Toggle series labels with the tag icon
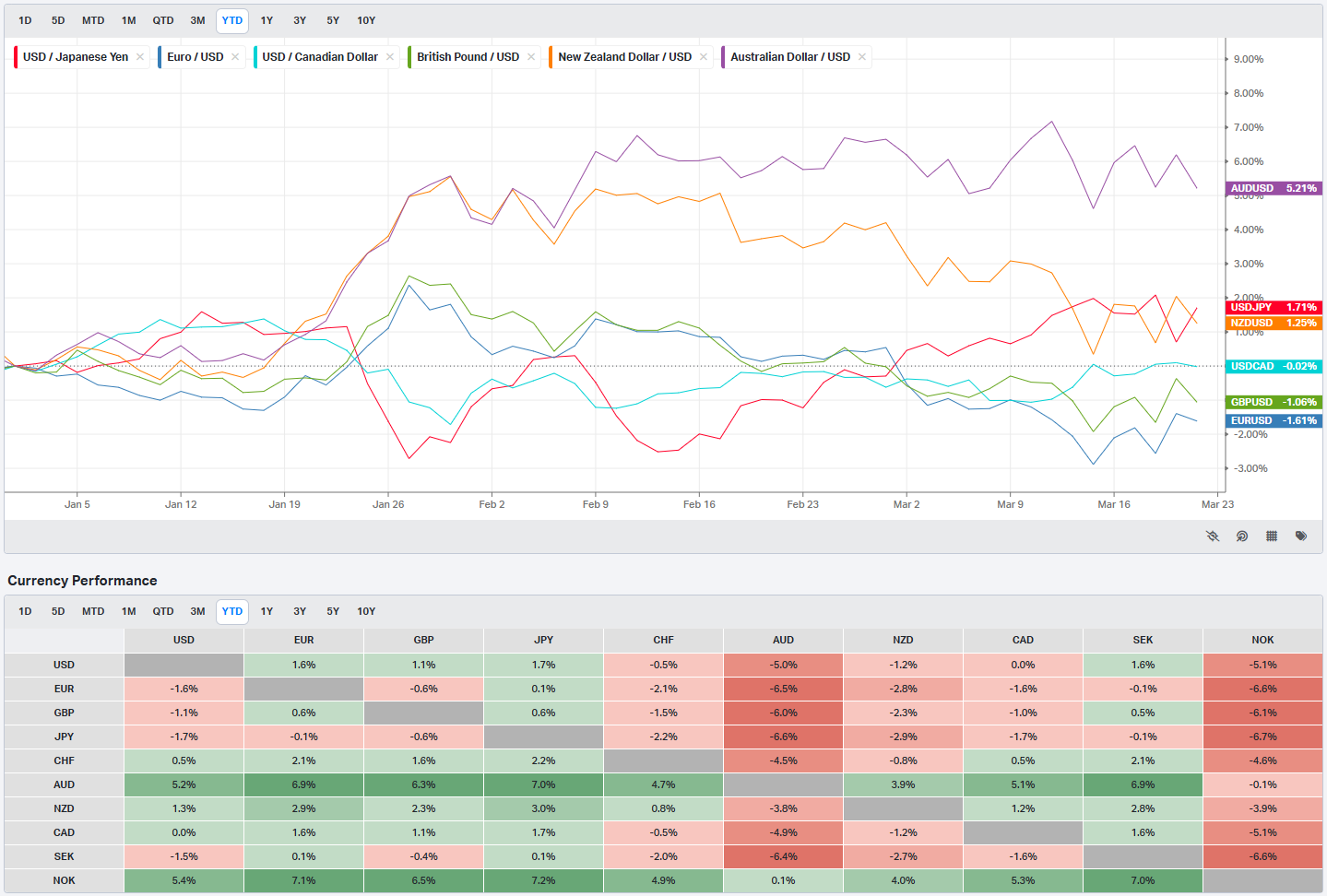 [x=1301, y=536]
